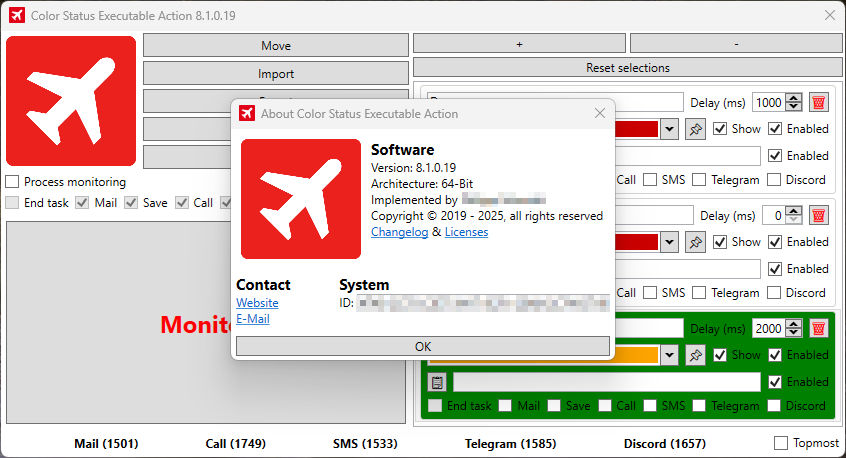Image resolution: width=846 pixels, height=458 pixels.
Task: Click the text field beside the clipboard icon
Action: click(x=606, y=382)
